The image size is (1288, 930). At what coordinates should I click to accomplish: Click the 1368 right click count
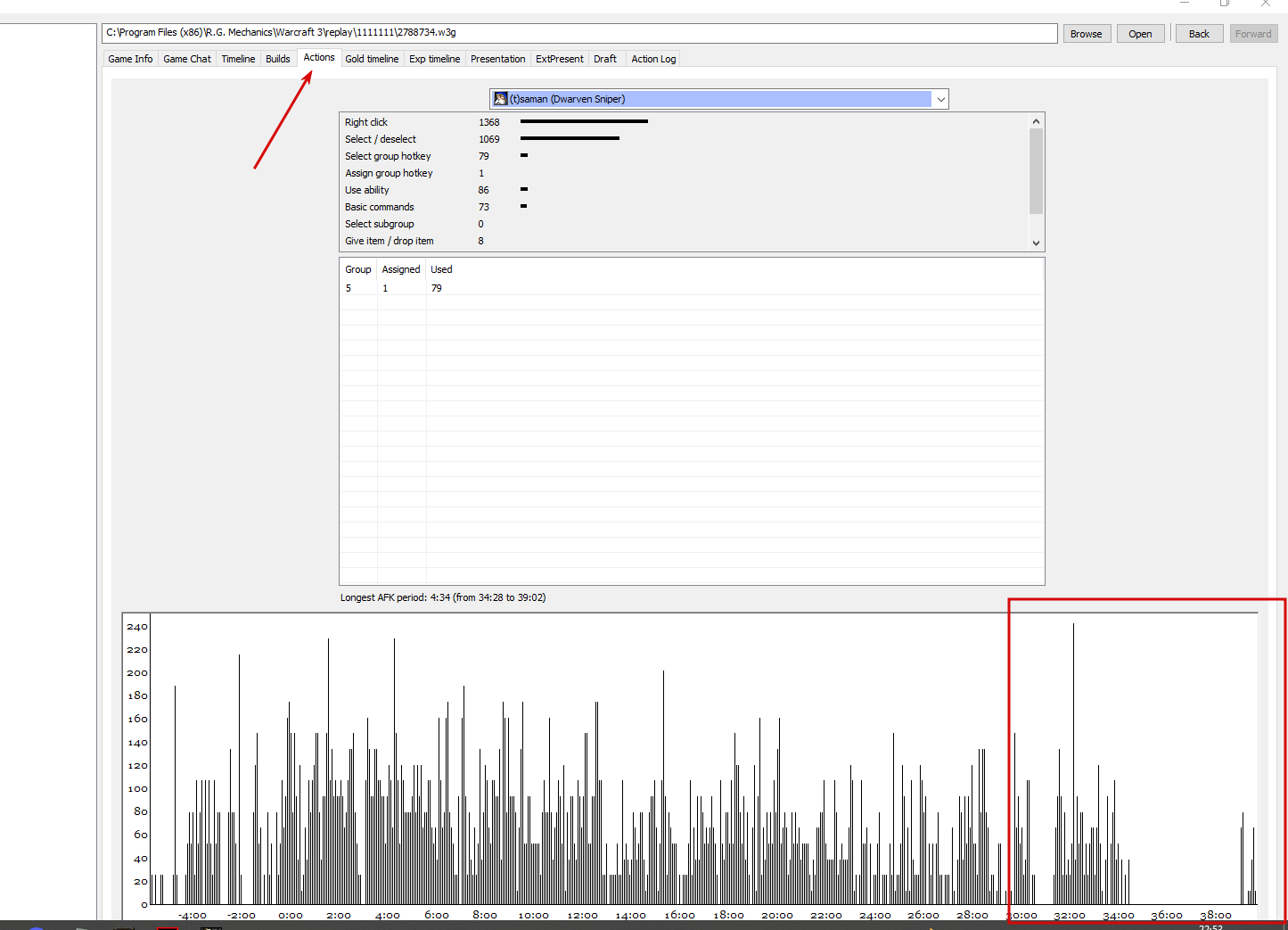tap(489, 122)
